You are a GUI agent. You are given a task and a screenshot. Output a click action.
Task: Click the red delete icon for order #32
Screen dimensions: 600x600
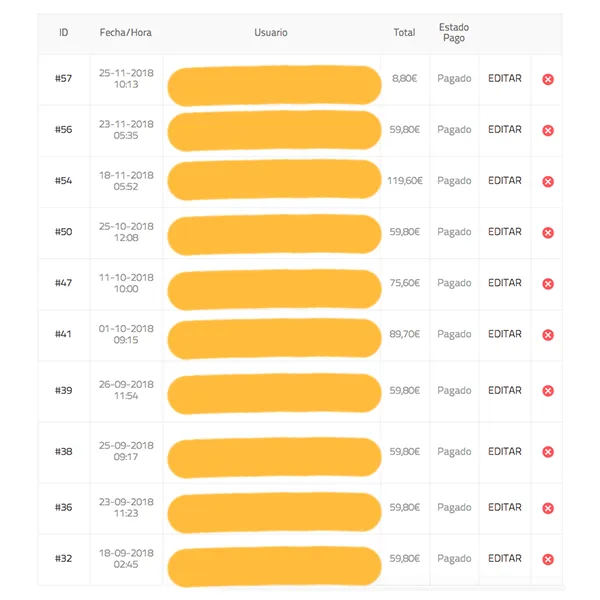click(548, 559)
